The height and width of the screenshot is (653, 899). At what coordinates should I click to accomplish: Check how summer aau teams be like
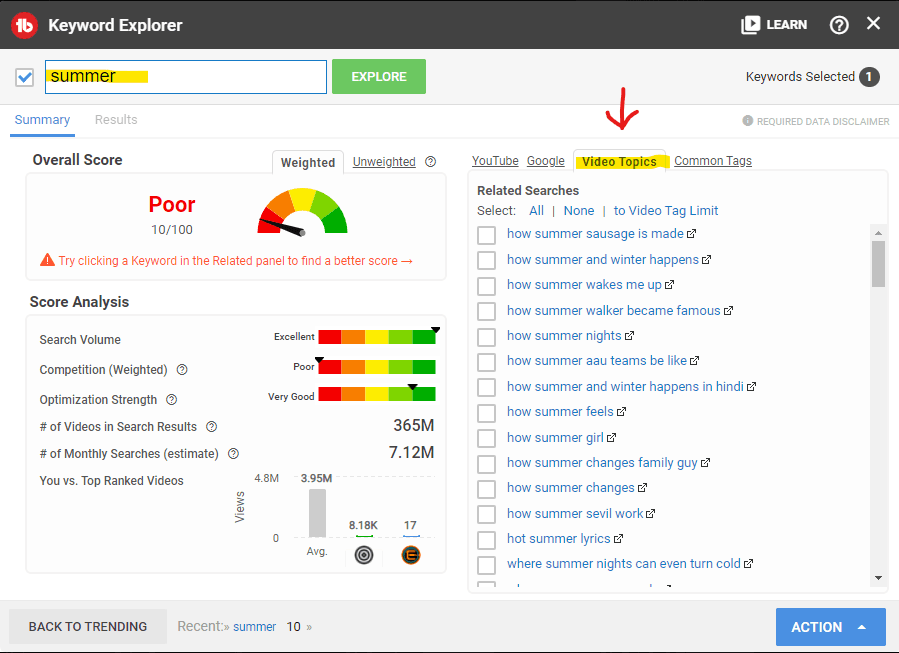487,362
